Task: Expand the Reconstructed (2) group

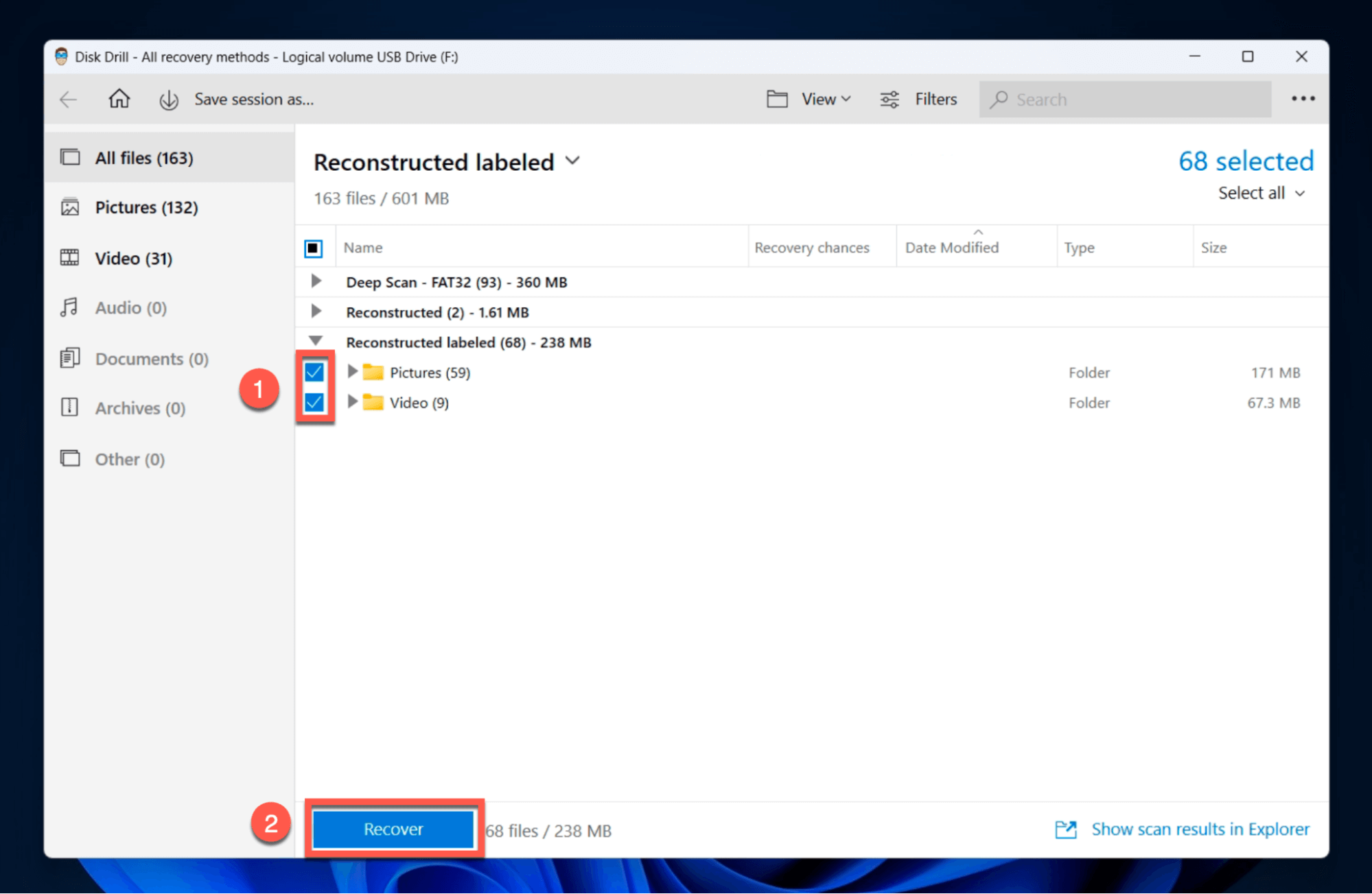Action: pyautogui.click(x=316, y=311)
